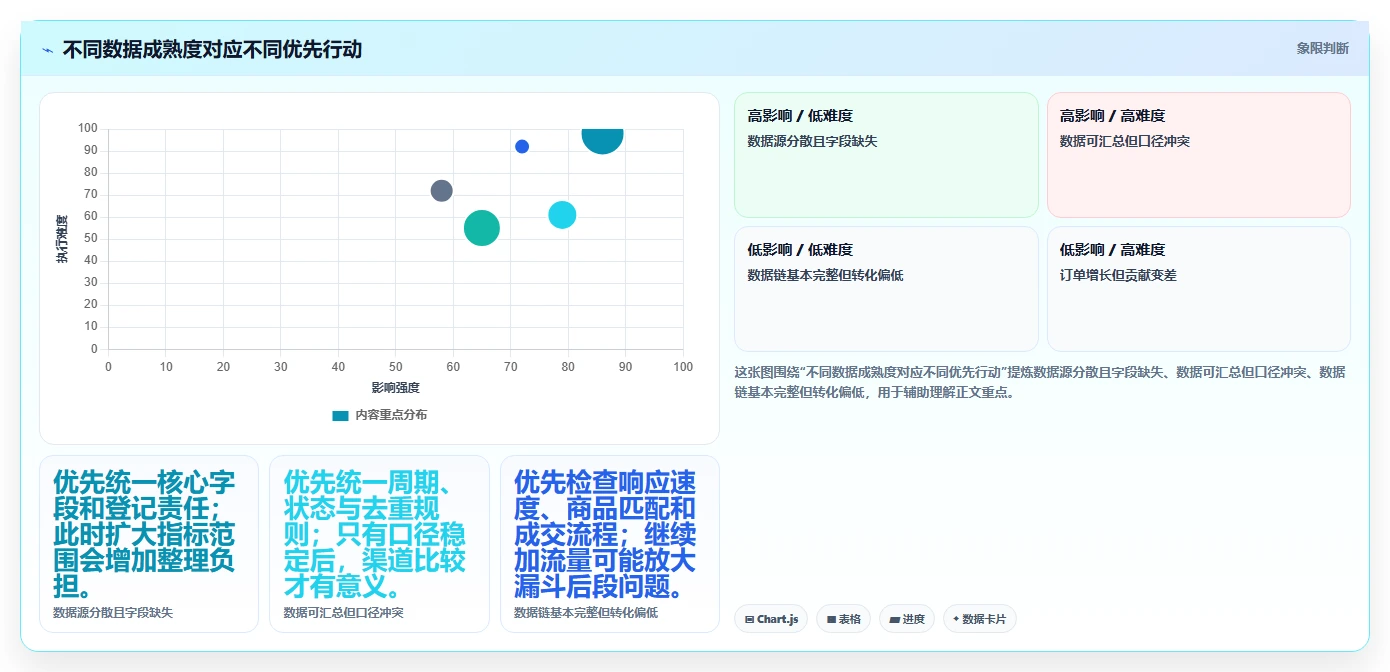This screenshot has width=1390, height=672.
Task: Click caption 数据源分散且字段缺失 under teal card
Action: pos(113,612)
